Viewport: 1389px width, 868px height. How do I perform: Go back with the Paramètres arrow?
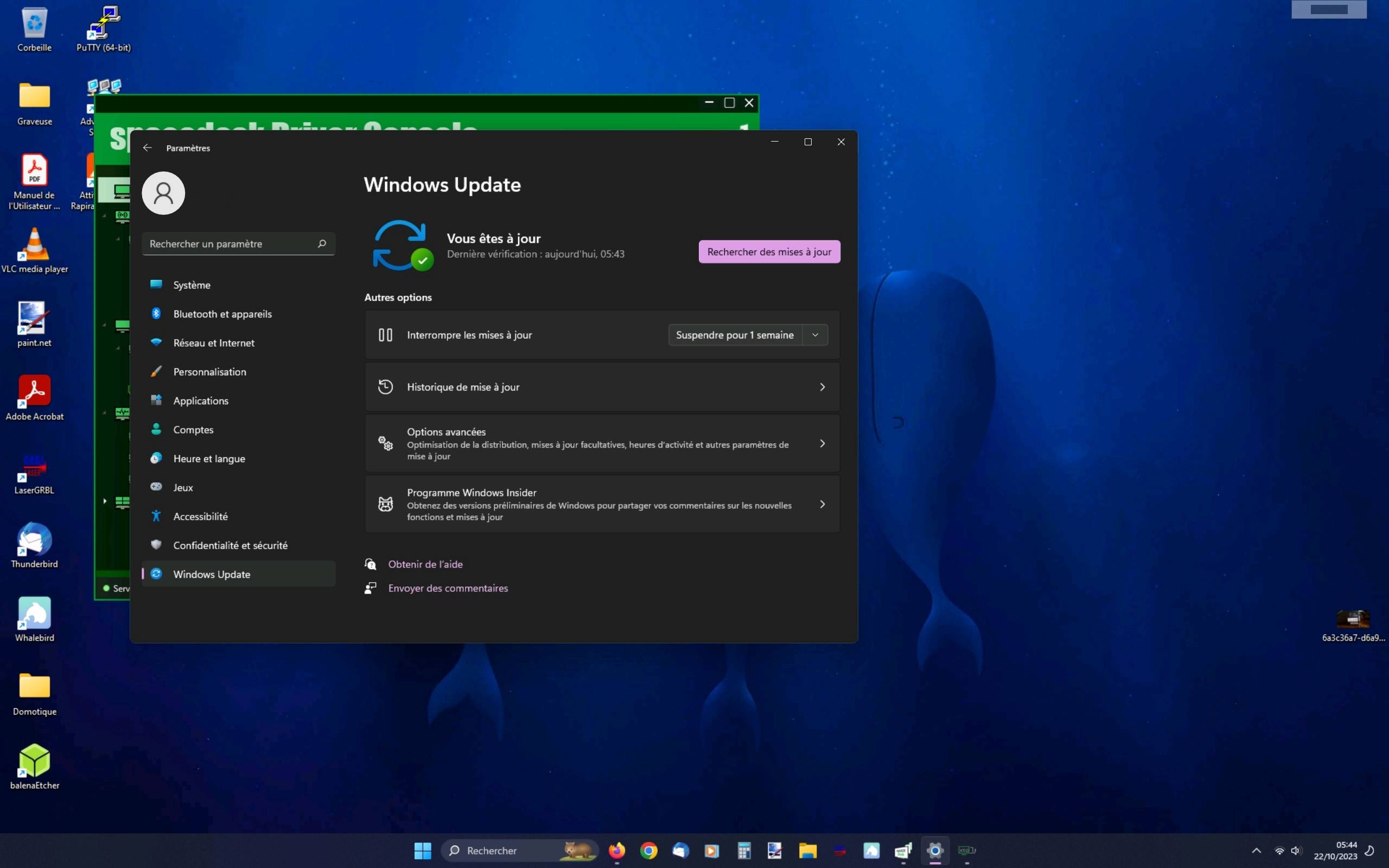coord(148,148)
